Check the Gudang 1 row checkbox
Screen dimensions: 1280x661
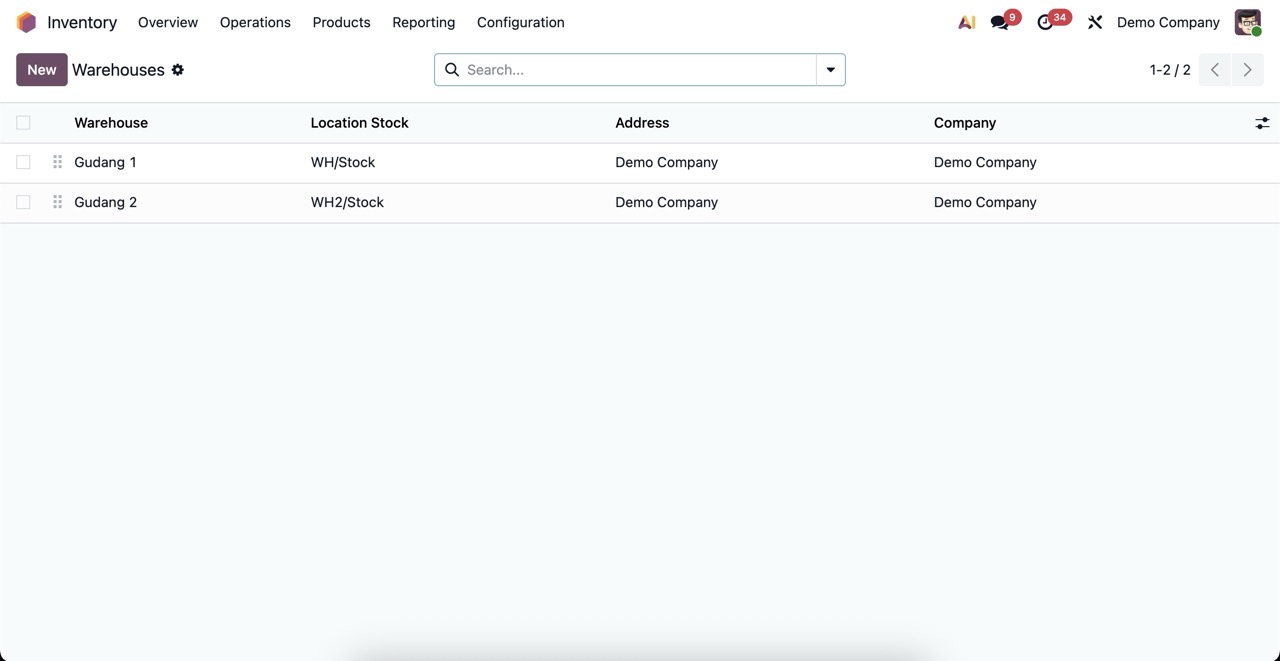(23, 162)
